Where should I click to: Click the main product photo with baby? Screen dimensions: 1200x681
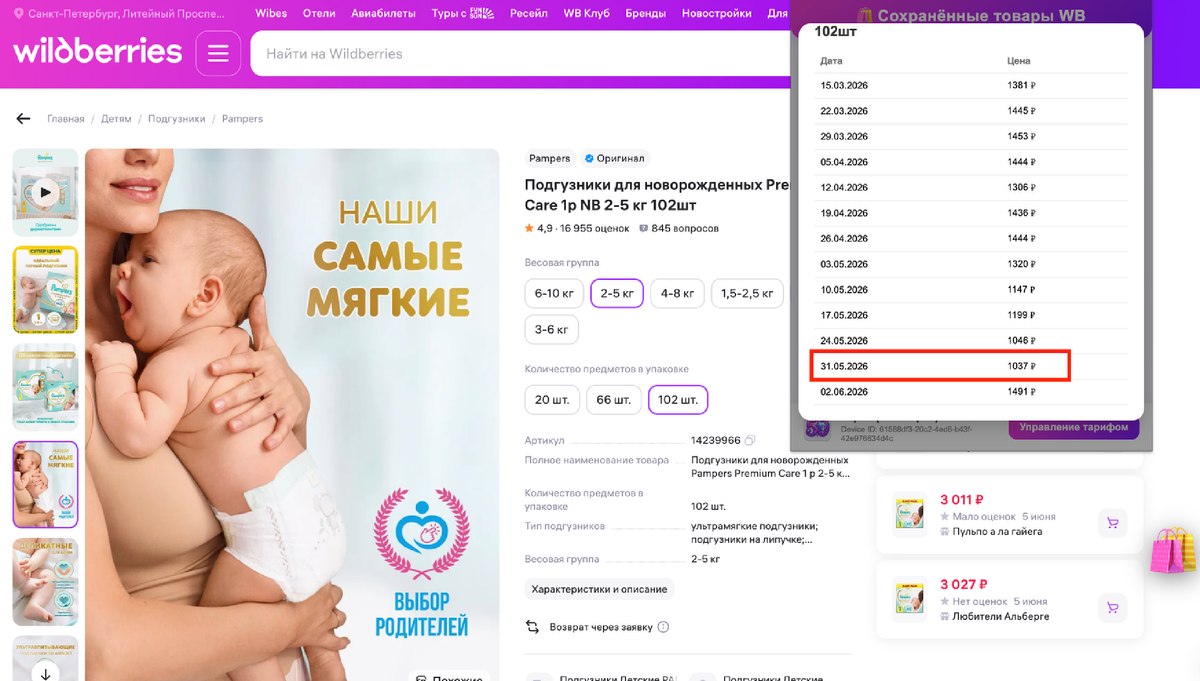(x=292, y=415)
